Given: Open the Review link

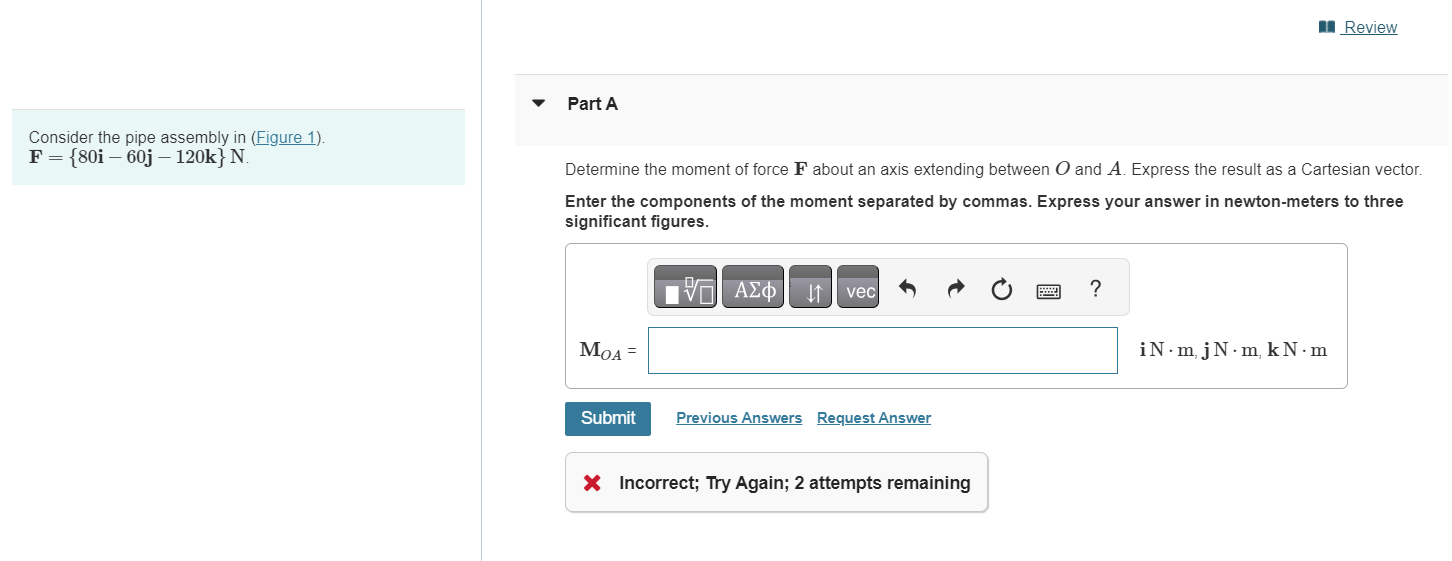Looking at the screenshot, I should click(x=1369, y=27).
